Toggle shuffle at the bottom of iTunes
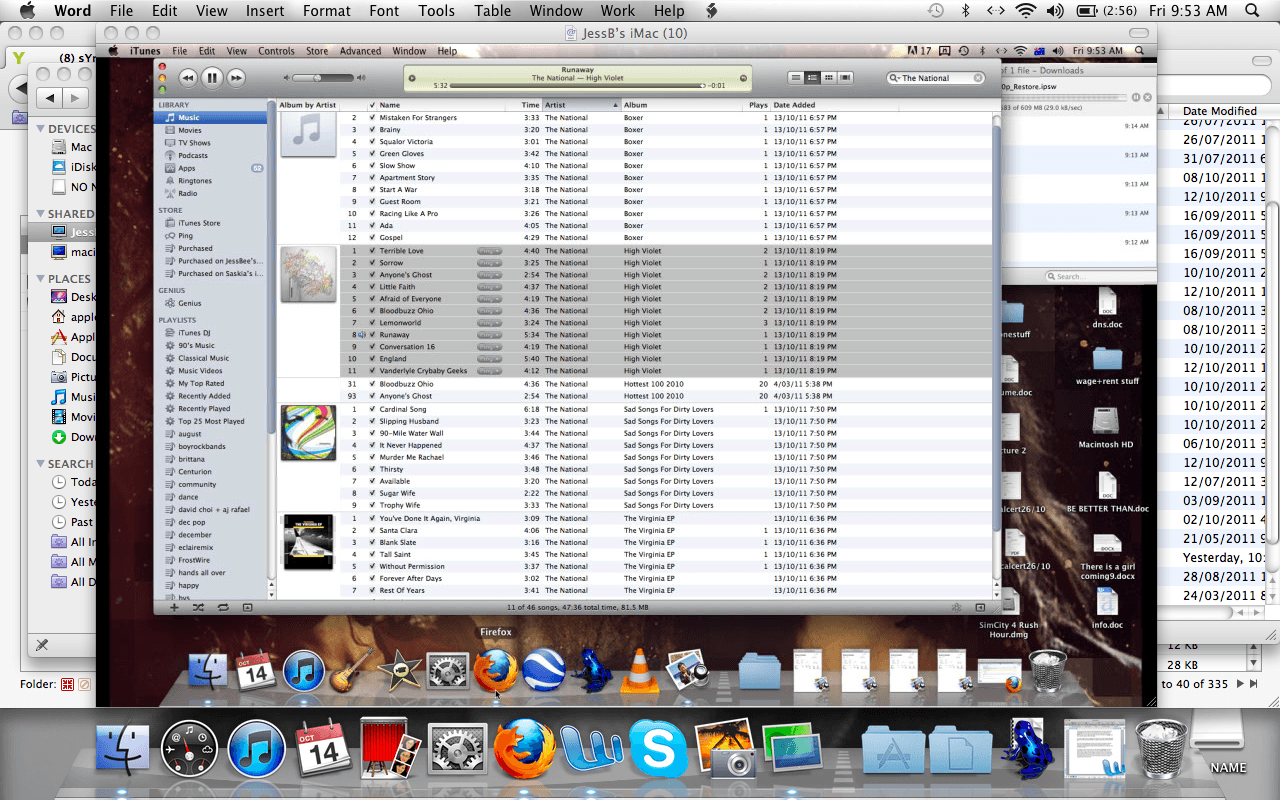Image resolution: width=1280 pixels, height=800 pixels. click(198, 607)
